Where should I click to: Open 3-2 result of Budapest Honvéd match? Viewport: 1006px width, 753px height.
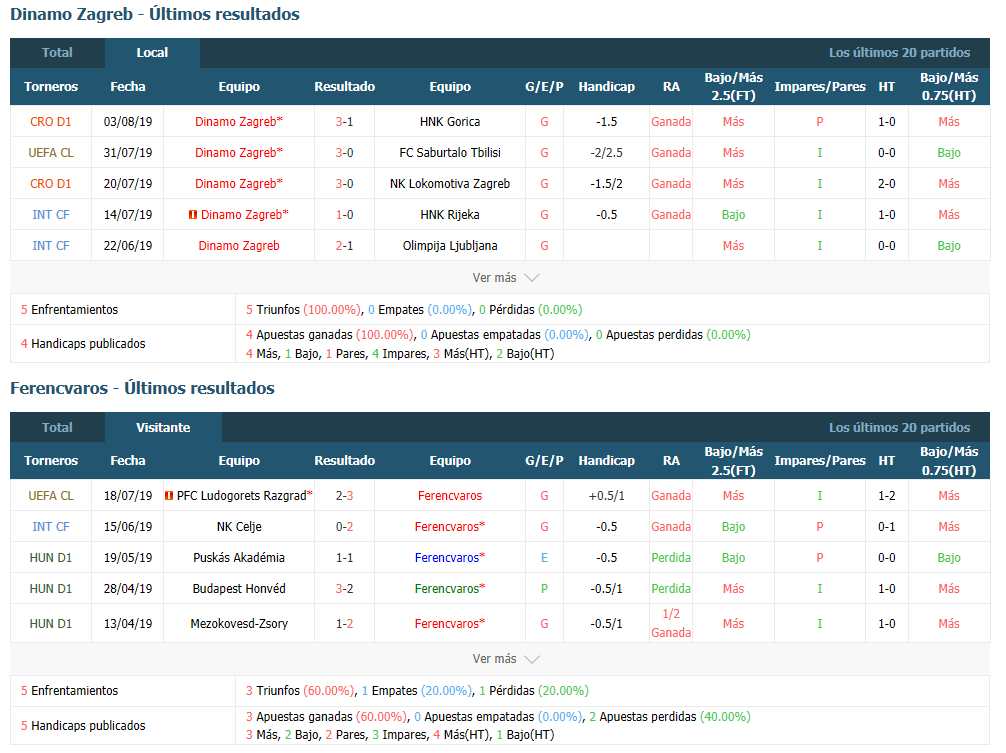345,589
